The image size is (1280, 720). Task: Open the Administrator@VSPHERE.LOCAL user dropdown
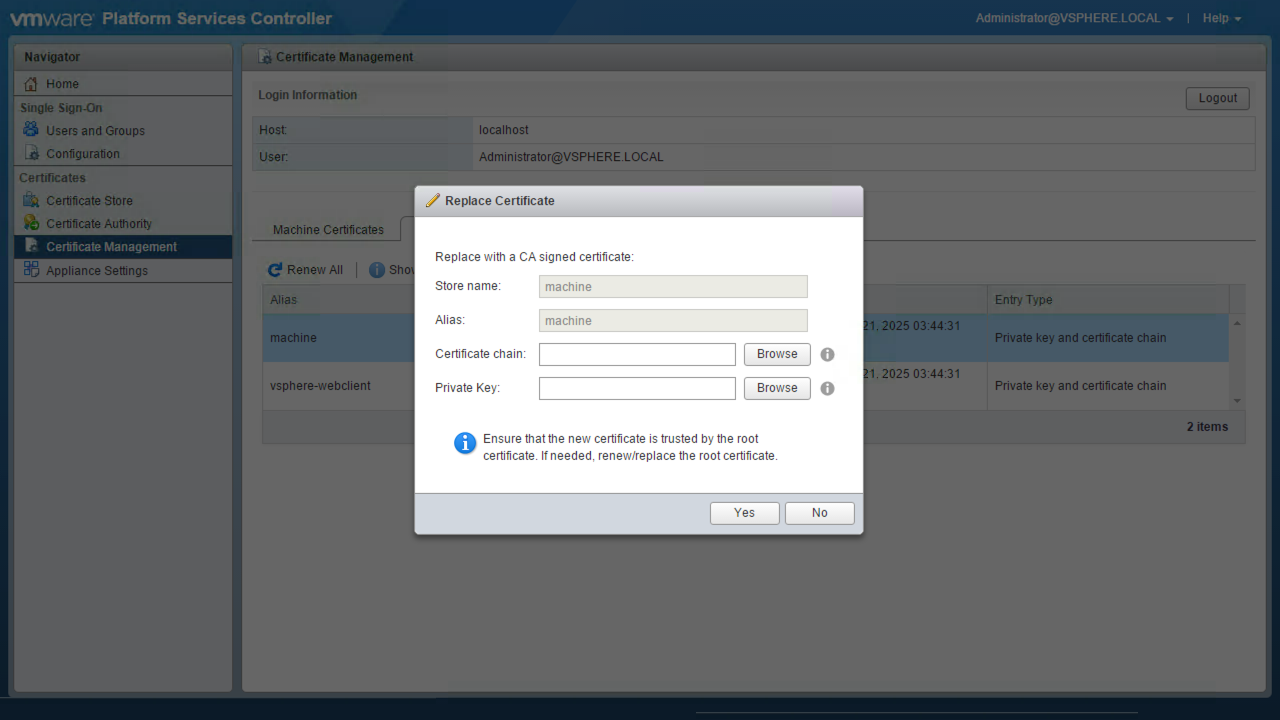point(1074,18)
